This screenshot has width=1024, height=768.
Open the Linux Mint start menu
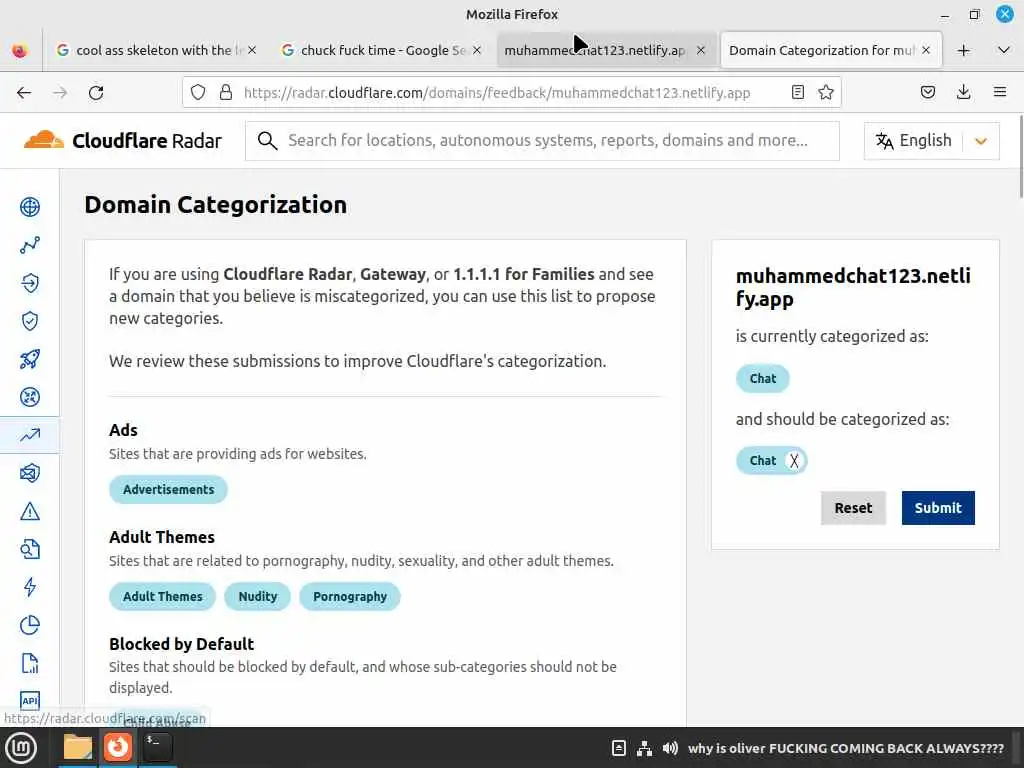point(22,748)
